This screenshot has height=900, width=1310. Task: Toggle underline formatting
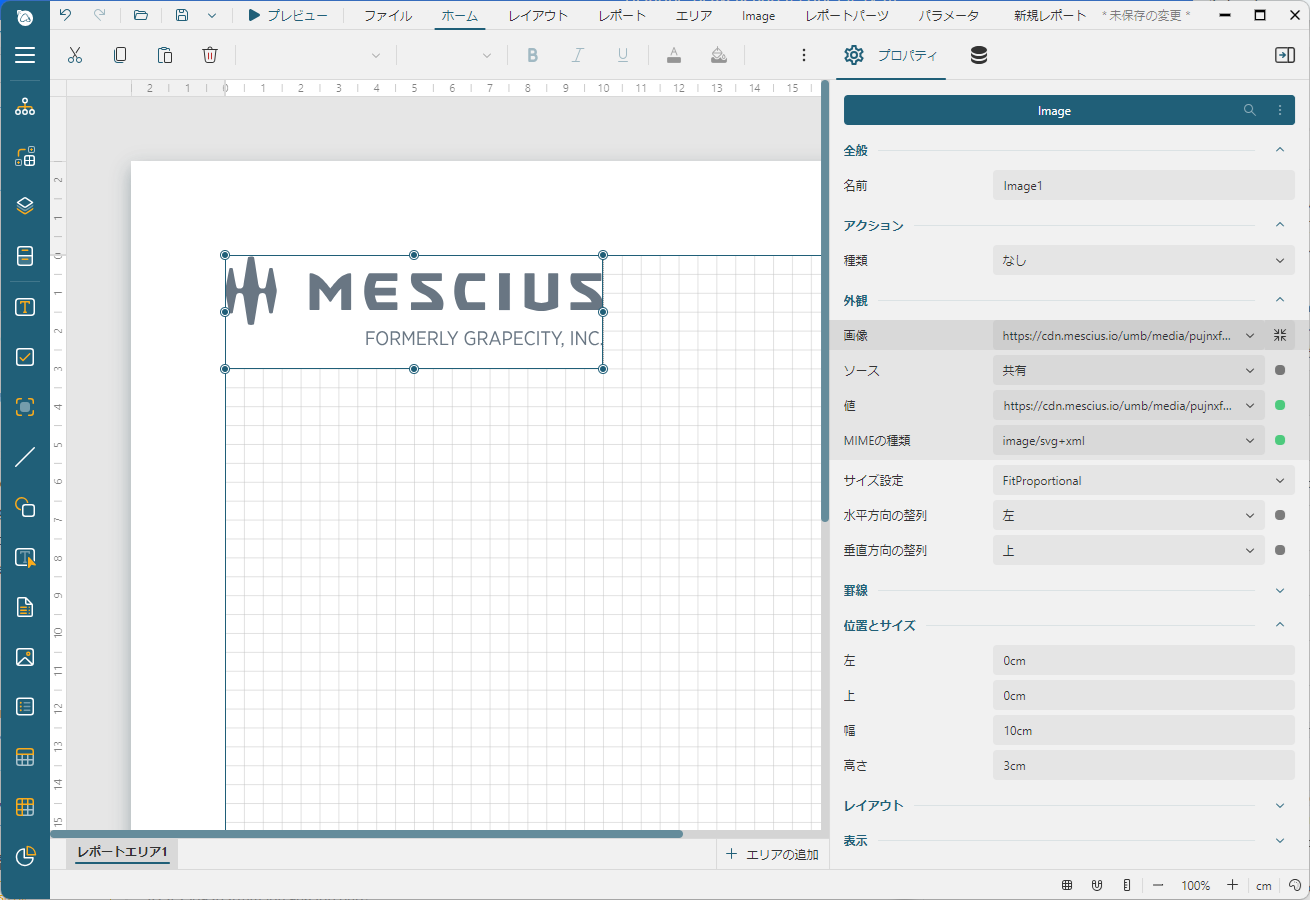(623, 55)
